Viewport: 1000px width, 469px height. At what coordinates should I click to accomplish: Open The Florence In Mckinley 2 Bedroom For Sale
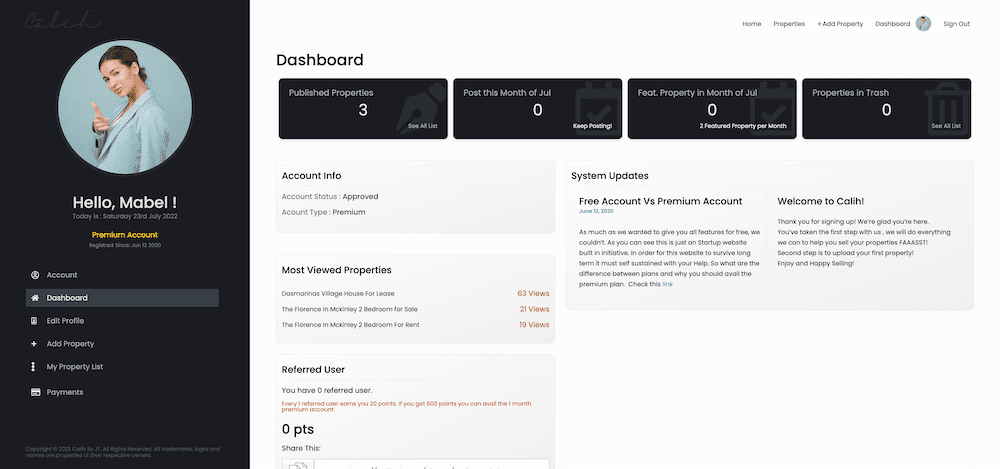pyautogui.click(x=349, y=309)
